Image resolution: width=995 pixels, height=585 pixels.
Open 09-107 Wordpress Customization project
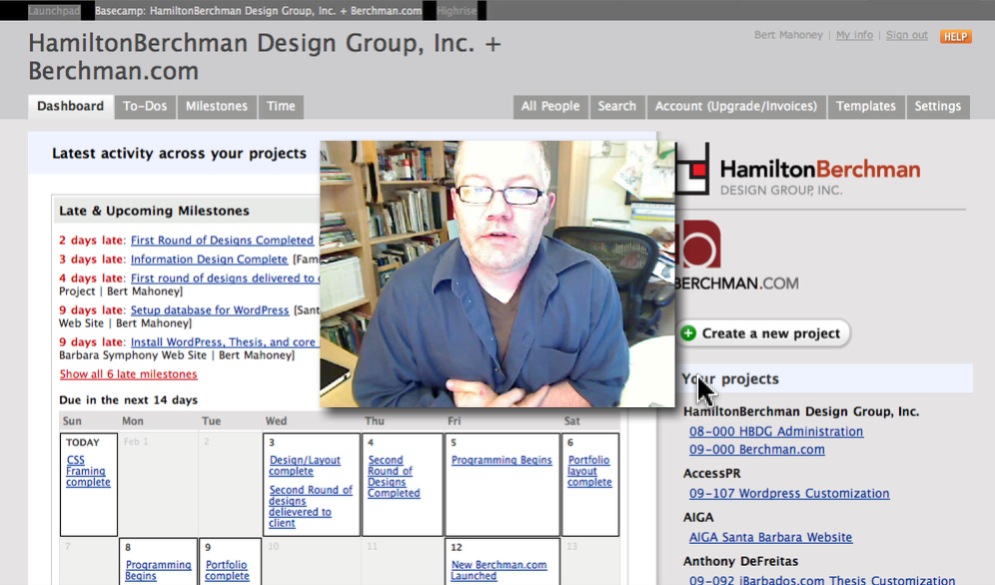(789, 493)
